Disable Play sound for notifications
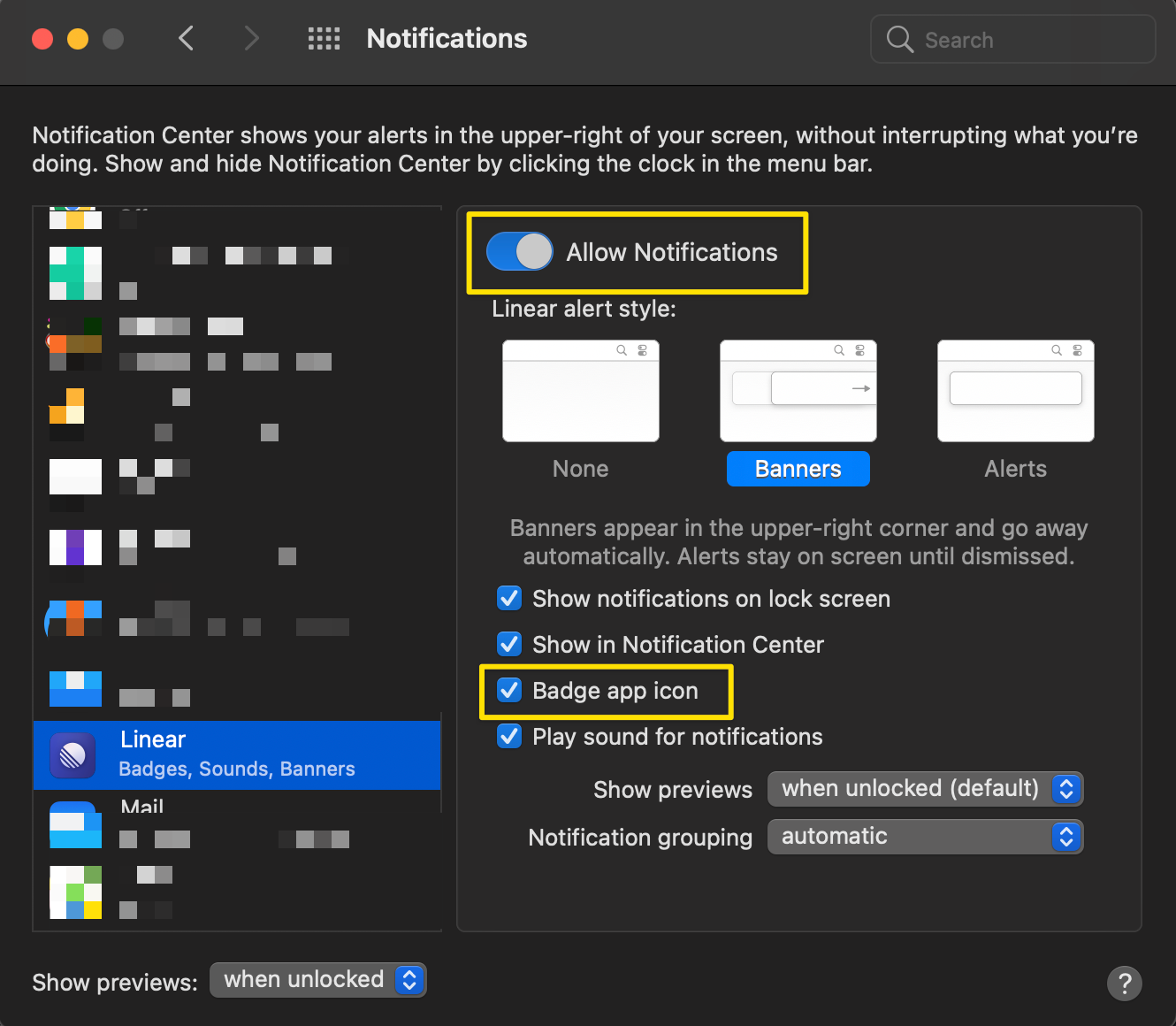Image resolution: width=1176 pixels, height=1026 pixels. coord(509,736)
